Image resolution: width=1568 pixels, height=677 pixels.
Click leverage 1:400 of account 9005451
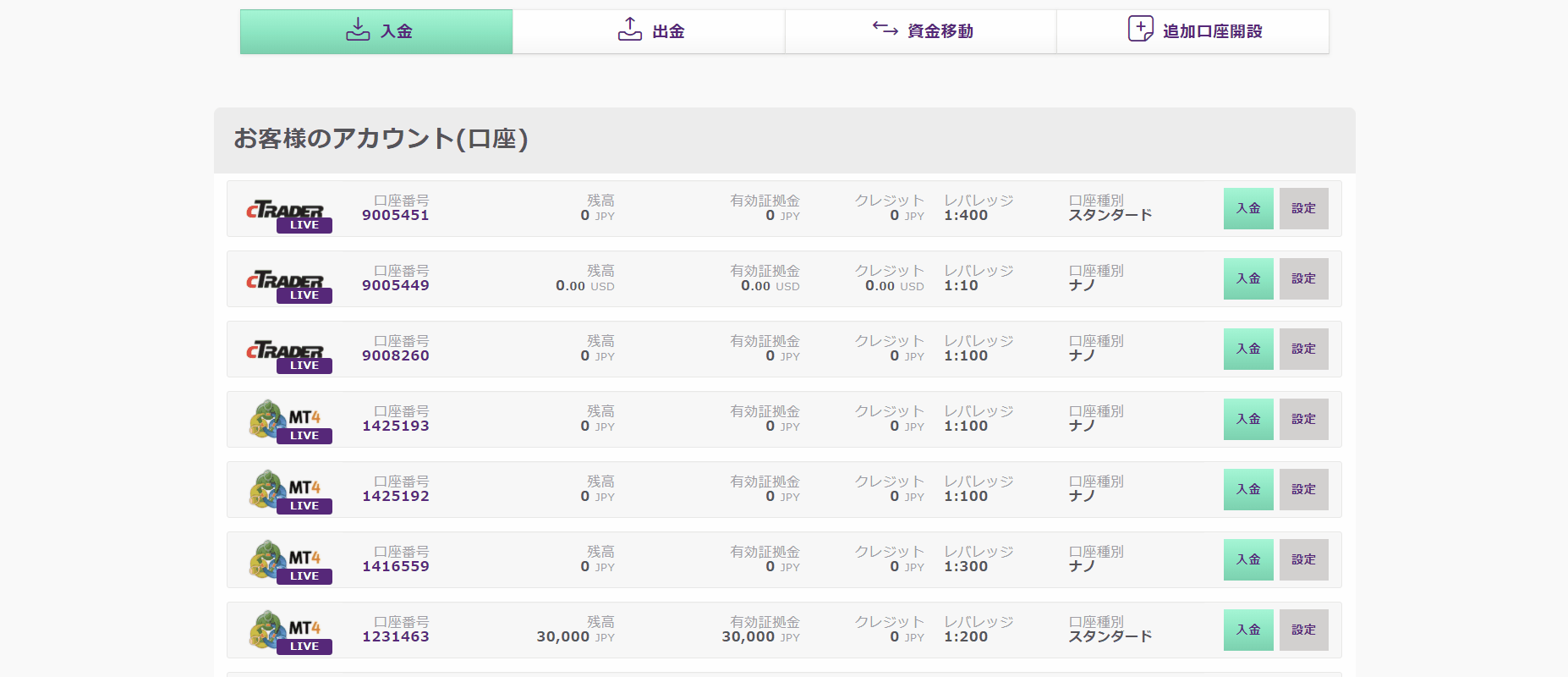pyautogui.click(x=966, y=215)
